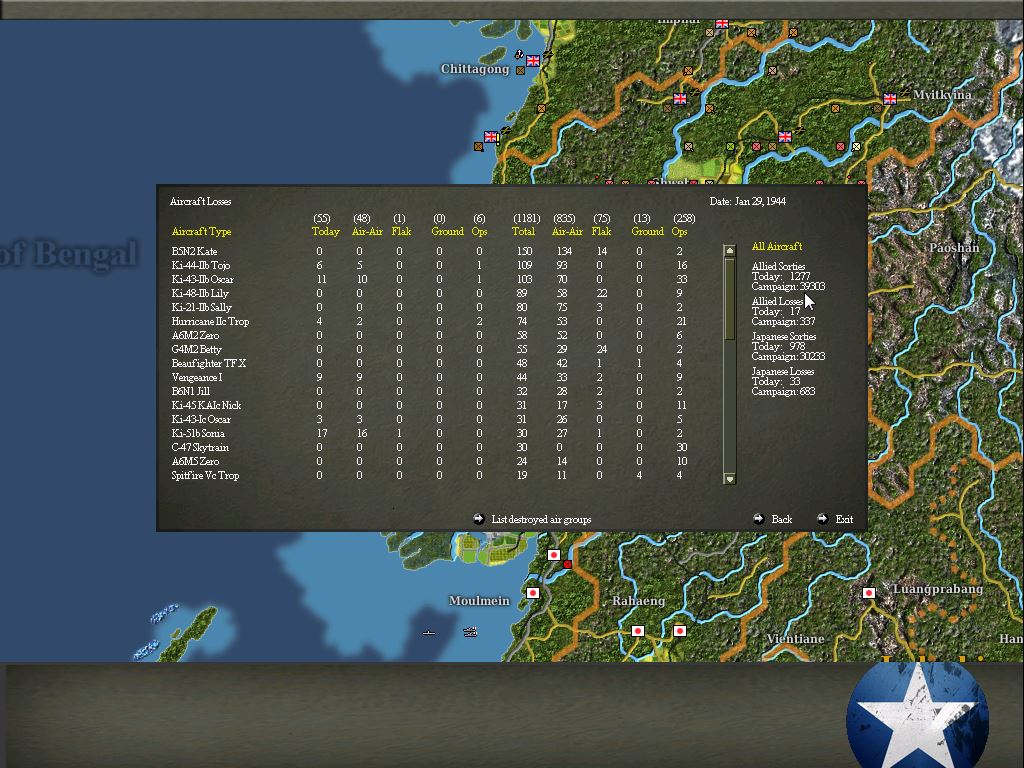Toggle the All Aircraft filter
The width and height of the screenshot is (1024, 768).
pyautogui.click(x=776, y=246)
